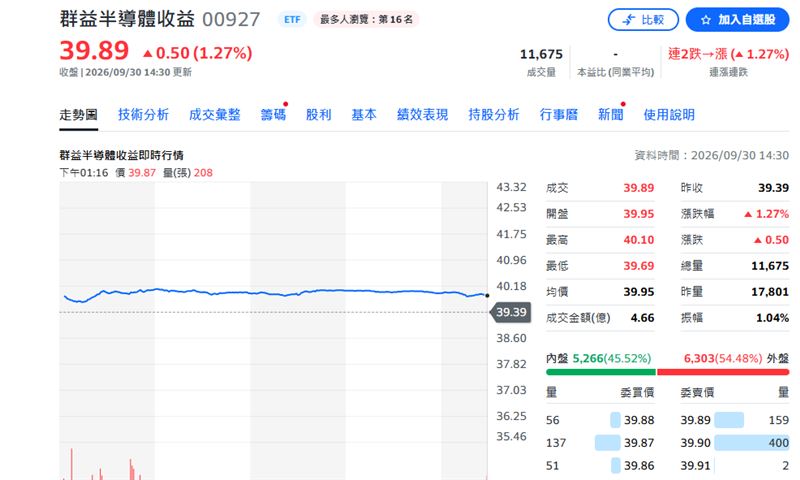Viewport: 800px width, 480px height.
Task: Switch to the 技術分析 tab
Action: pyautogui.click(x=143, y=115)
